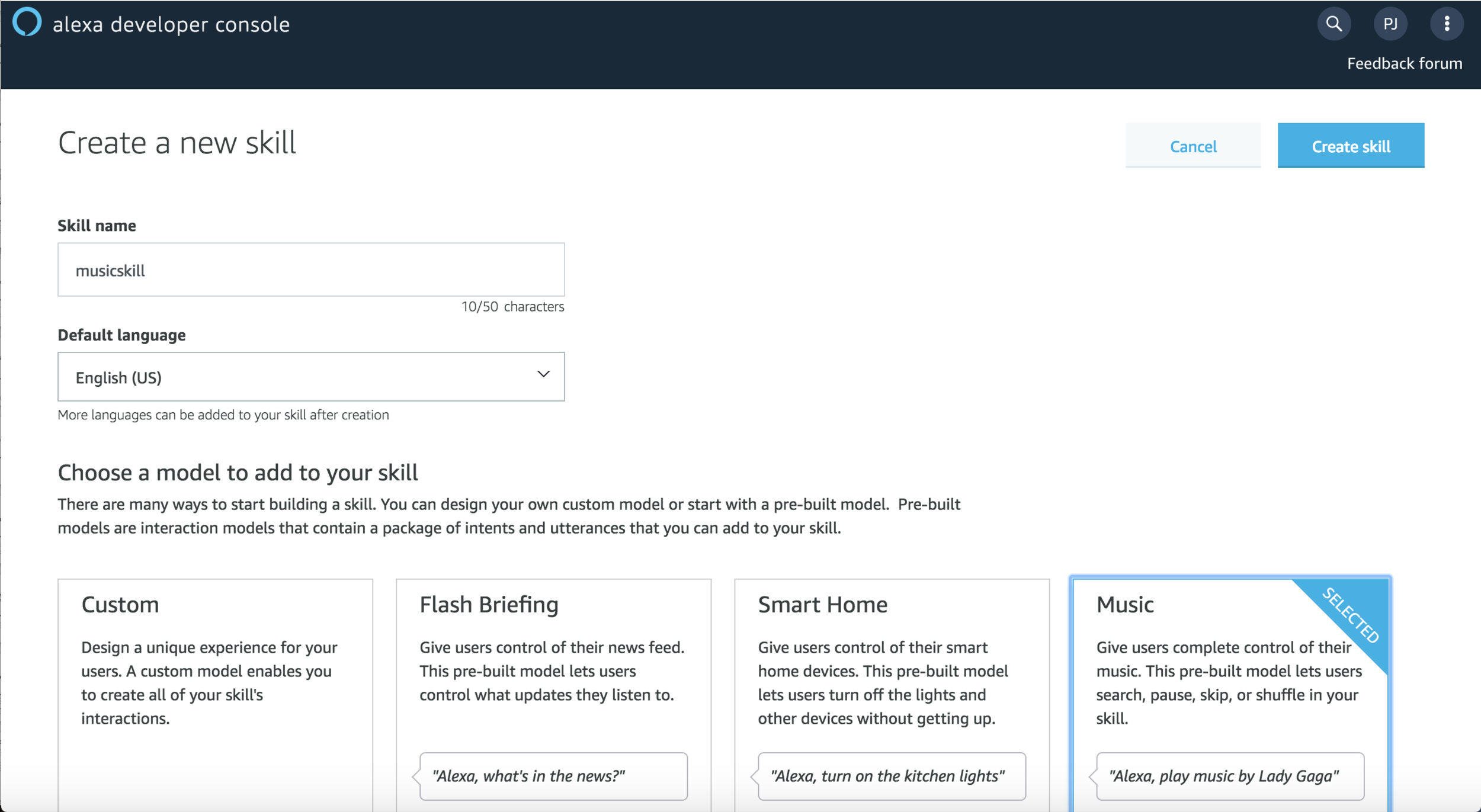This screenshot has height=812, width=1481.
Task: Open the PJ user profile avatar
Action: [1390, 24]
